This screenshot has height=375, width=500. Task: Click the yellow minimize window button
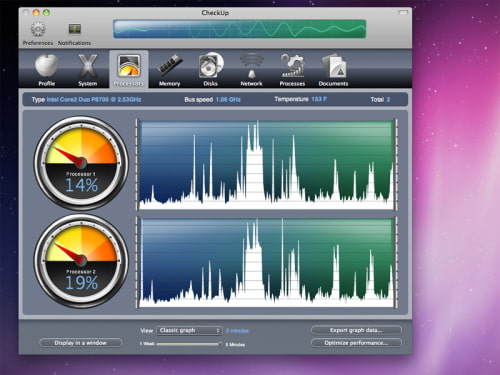click(36, 12)
